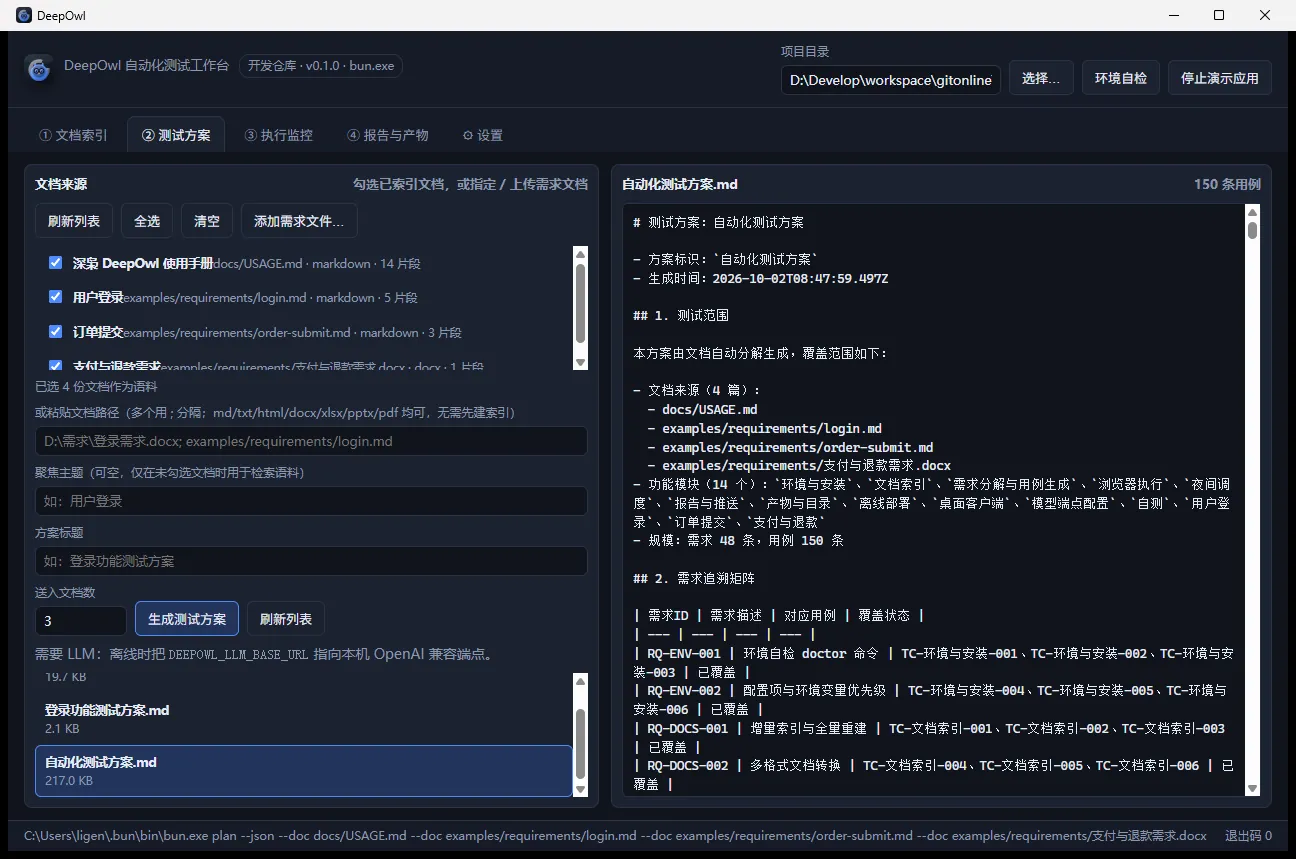Screen dimensions: 1296x859
Task: Click the docs/USAGE.md line in preview
Action: (x=703, y=409)
